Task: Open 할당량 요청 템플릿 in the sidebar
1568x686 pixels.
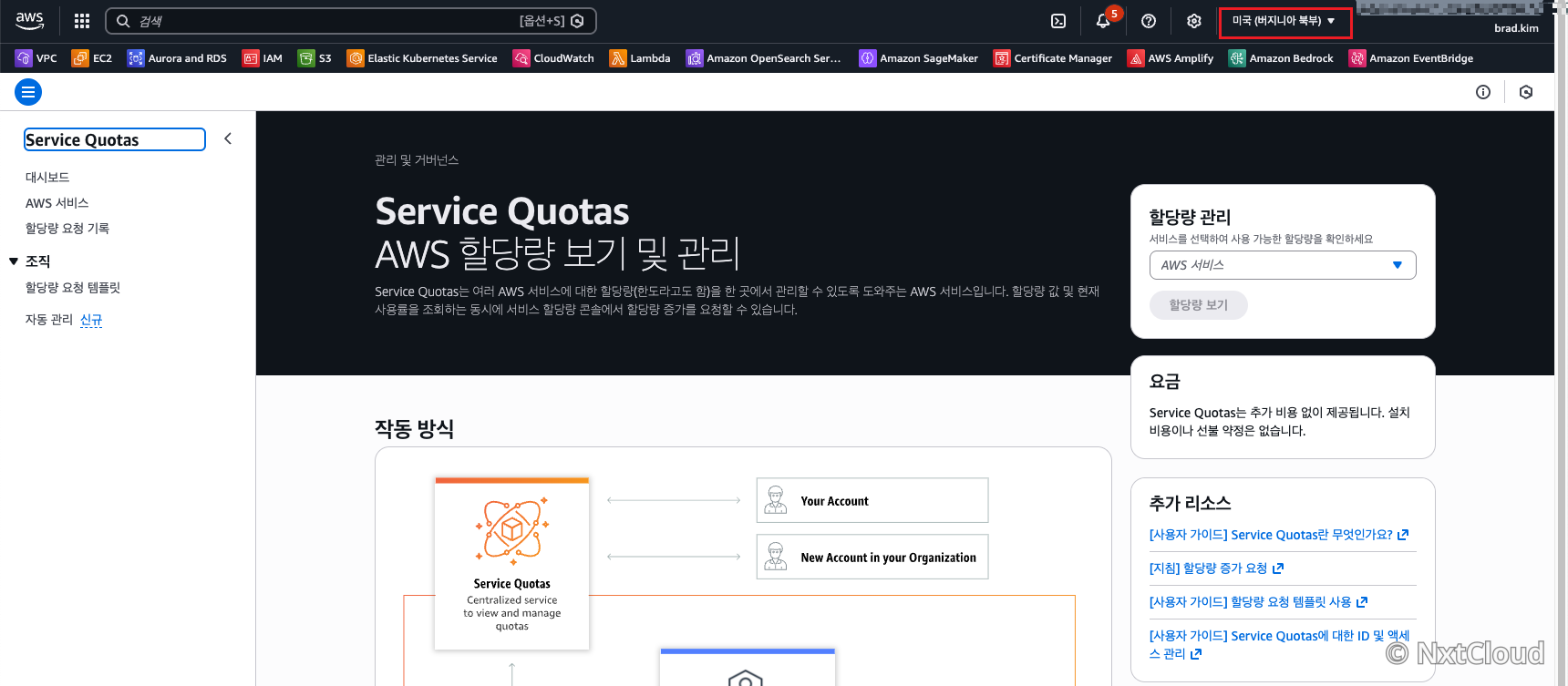Action: tap(73, 288)
